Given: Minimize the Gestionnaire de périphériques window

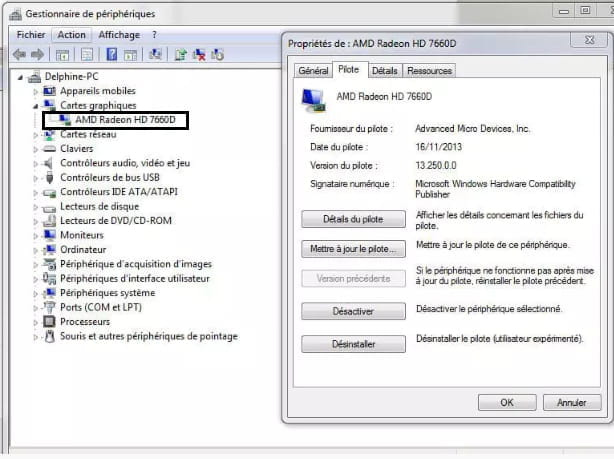Looking at the screenshot, I should click(564, 11).
